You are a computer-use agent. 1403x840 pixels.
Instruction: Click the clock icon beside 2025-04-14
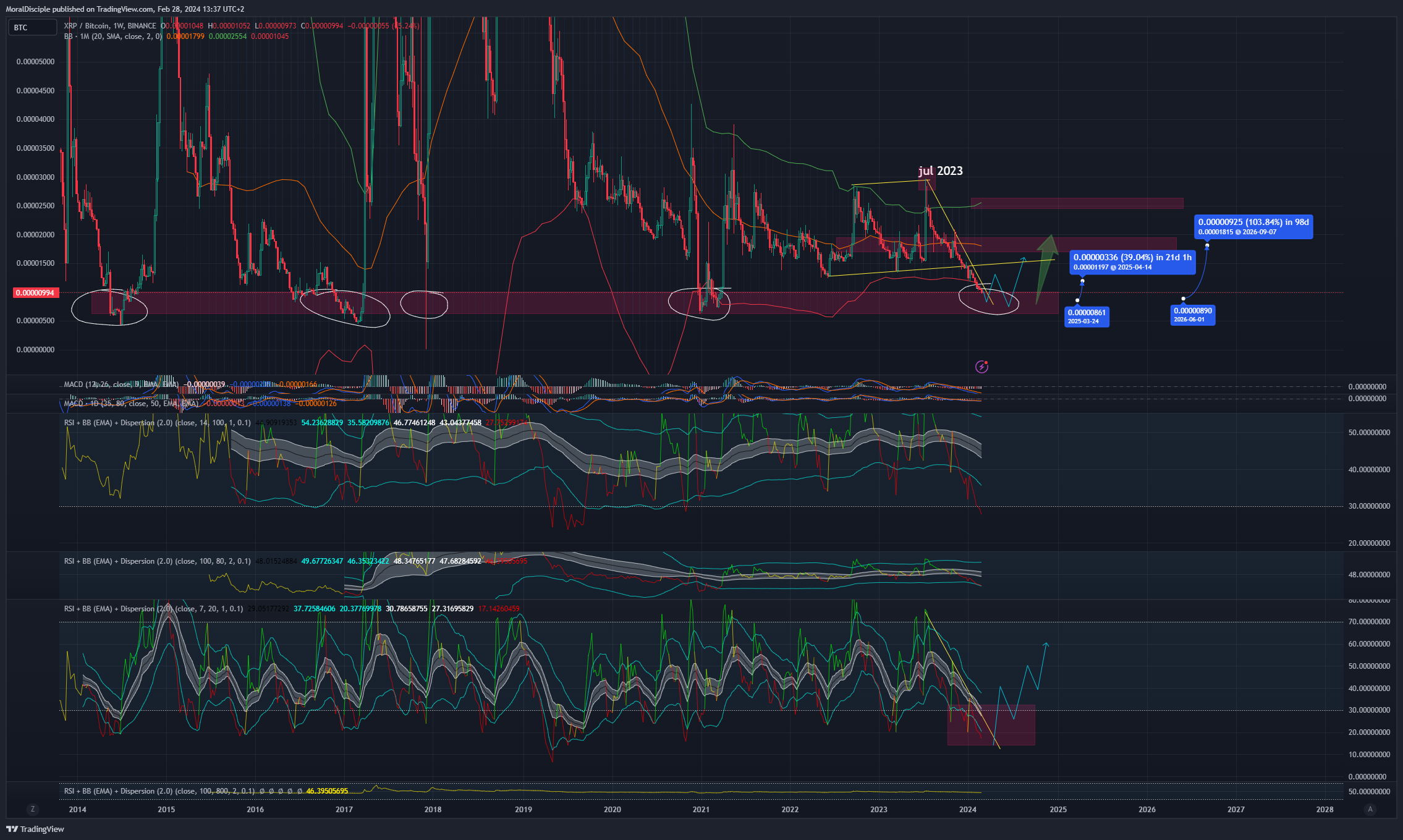click(x=1113, y=268)
